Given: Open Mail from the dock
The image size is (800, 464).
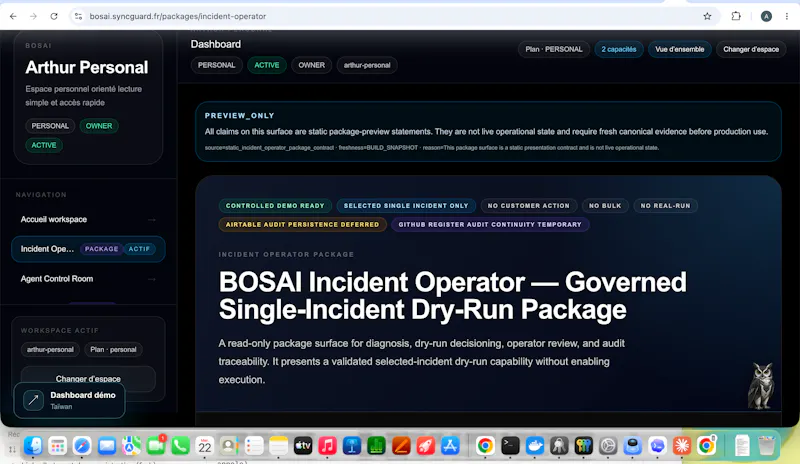Looking at the screenshot, I should coord(107,446).
